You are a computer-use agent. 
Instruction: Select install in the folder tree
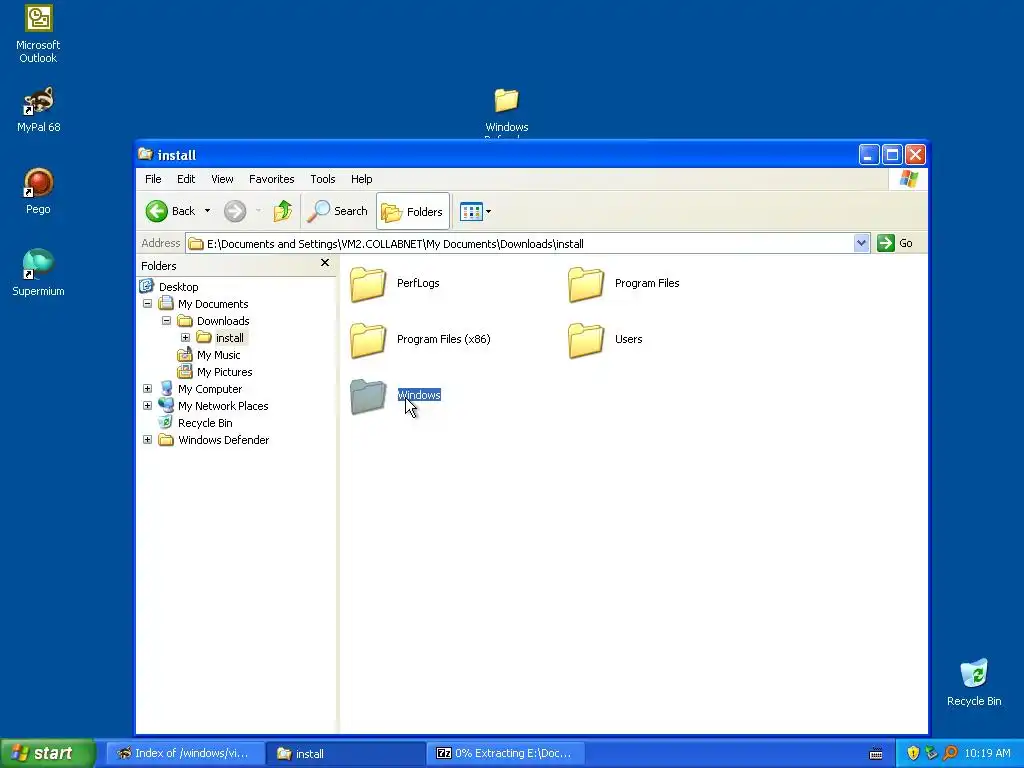pos(230,338)
